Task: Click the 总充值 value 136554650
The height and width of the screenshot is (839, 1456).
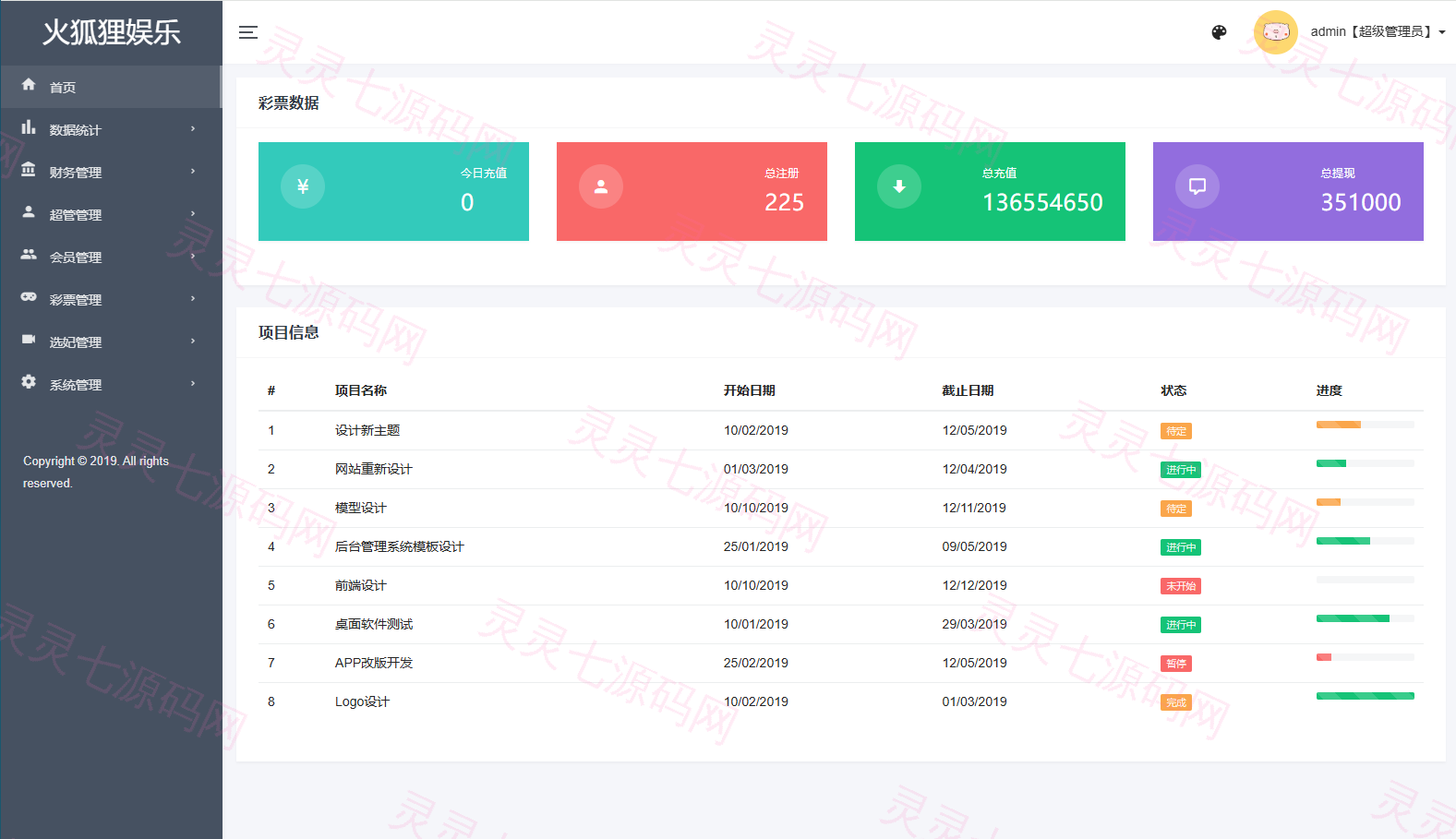Action: (1042, 202)
